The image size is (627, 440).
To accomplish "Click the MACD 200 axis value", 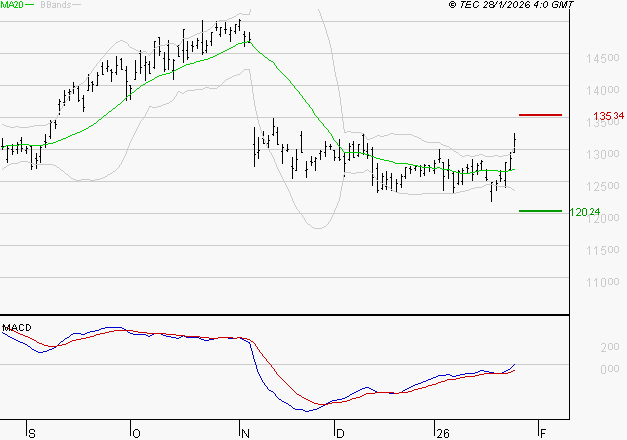I will click(x=610, y=347).
